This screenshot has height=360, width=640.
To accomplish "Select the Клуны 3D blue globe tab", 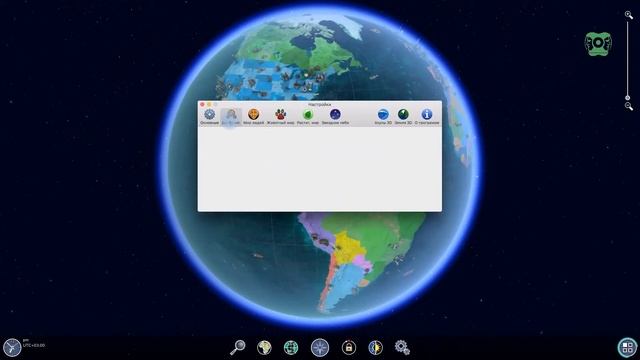I will click(383, 117).
